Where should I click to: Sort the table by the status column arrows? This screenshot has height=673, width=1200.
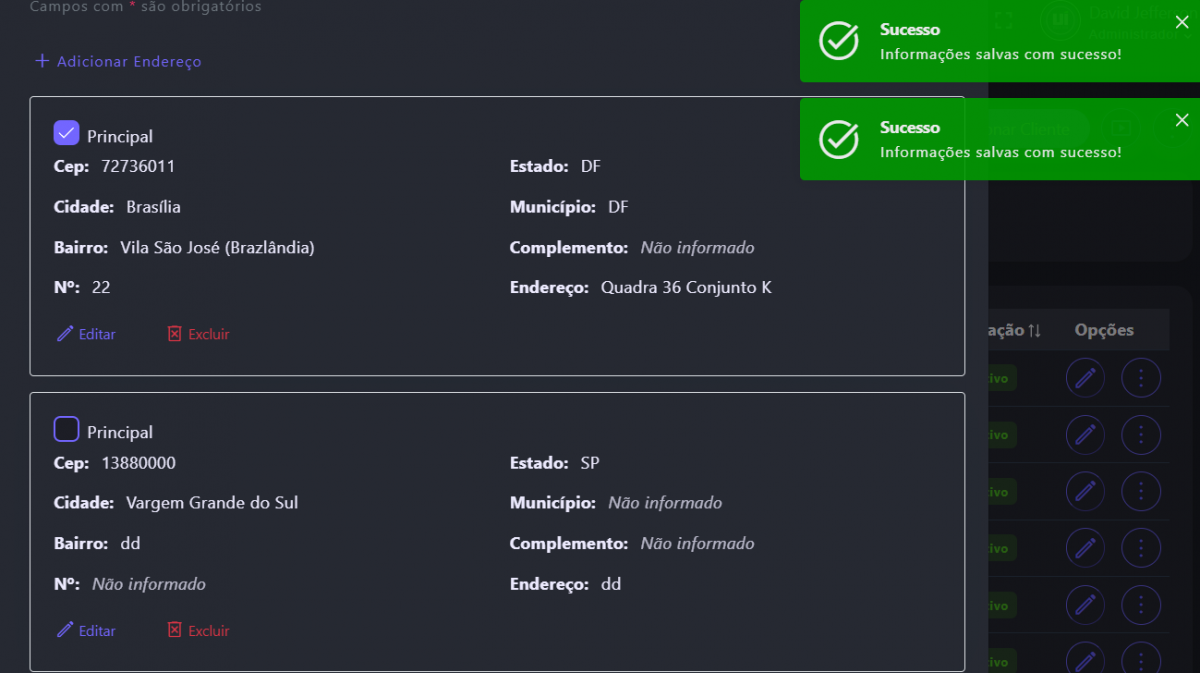coord(1034,331)
